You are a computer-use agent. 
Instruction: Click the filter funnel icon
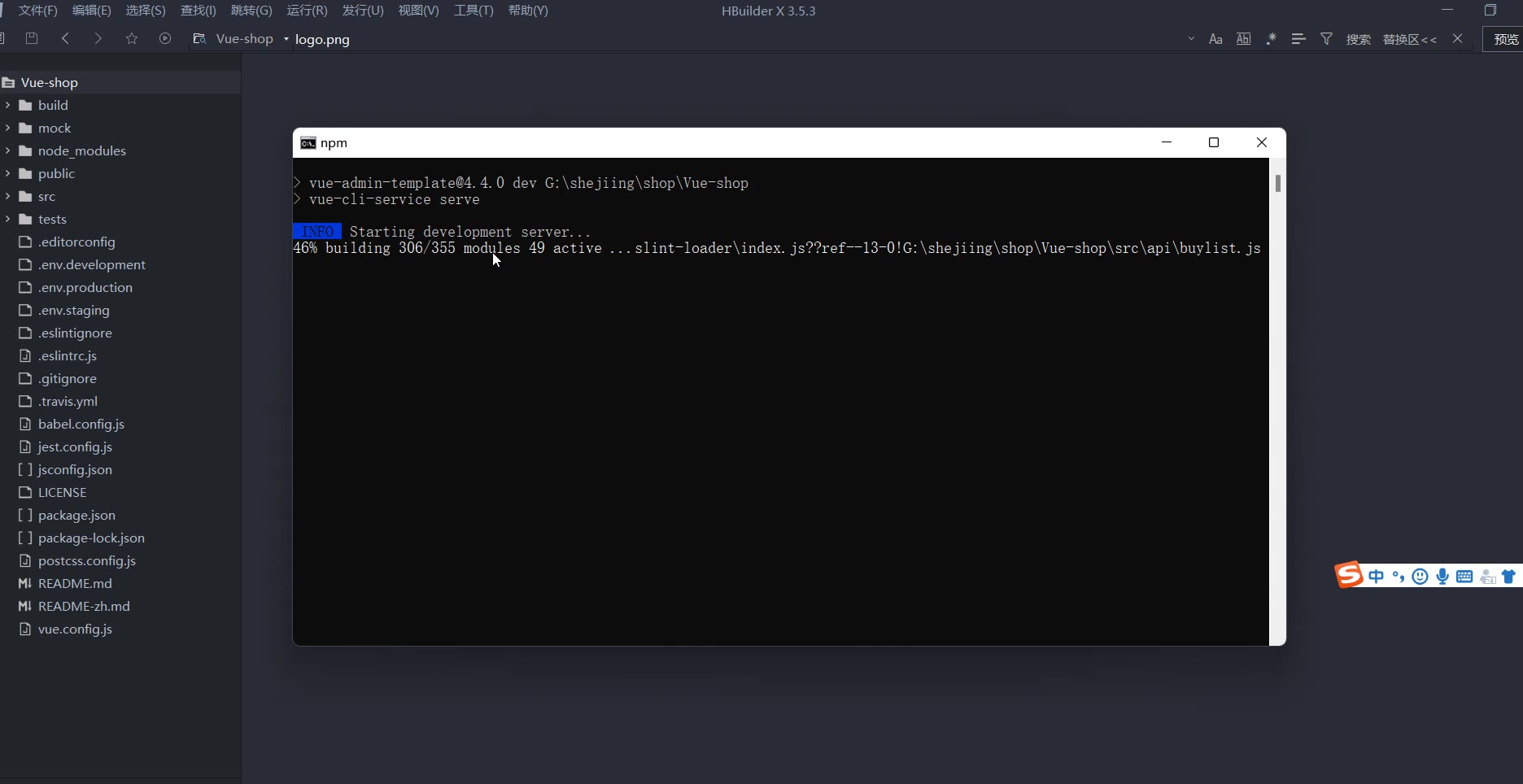(1326, 38)
